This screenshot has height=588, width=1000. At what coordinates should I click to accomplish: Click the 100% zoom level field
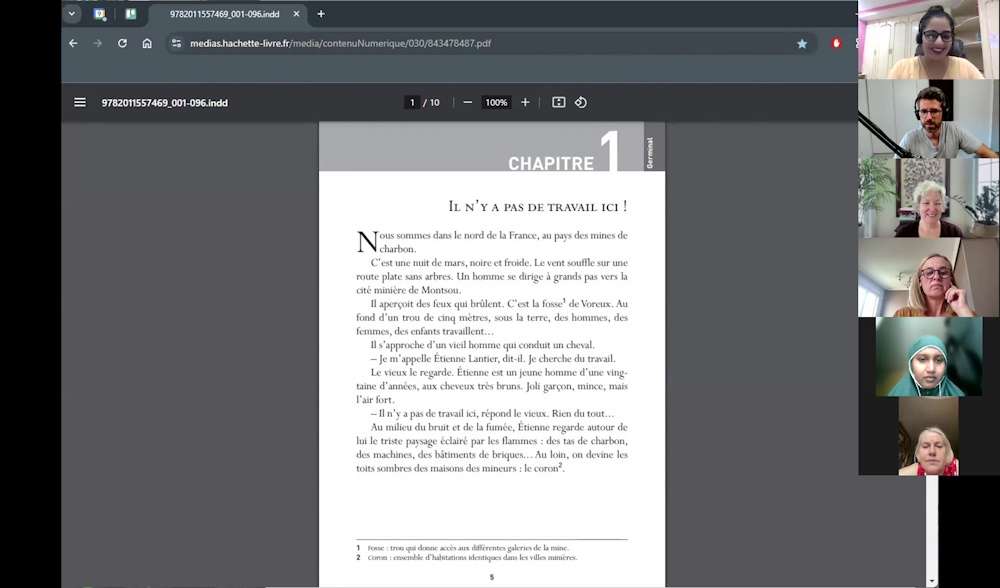[496, 102]
